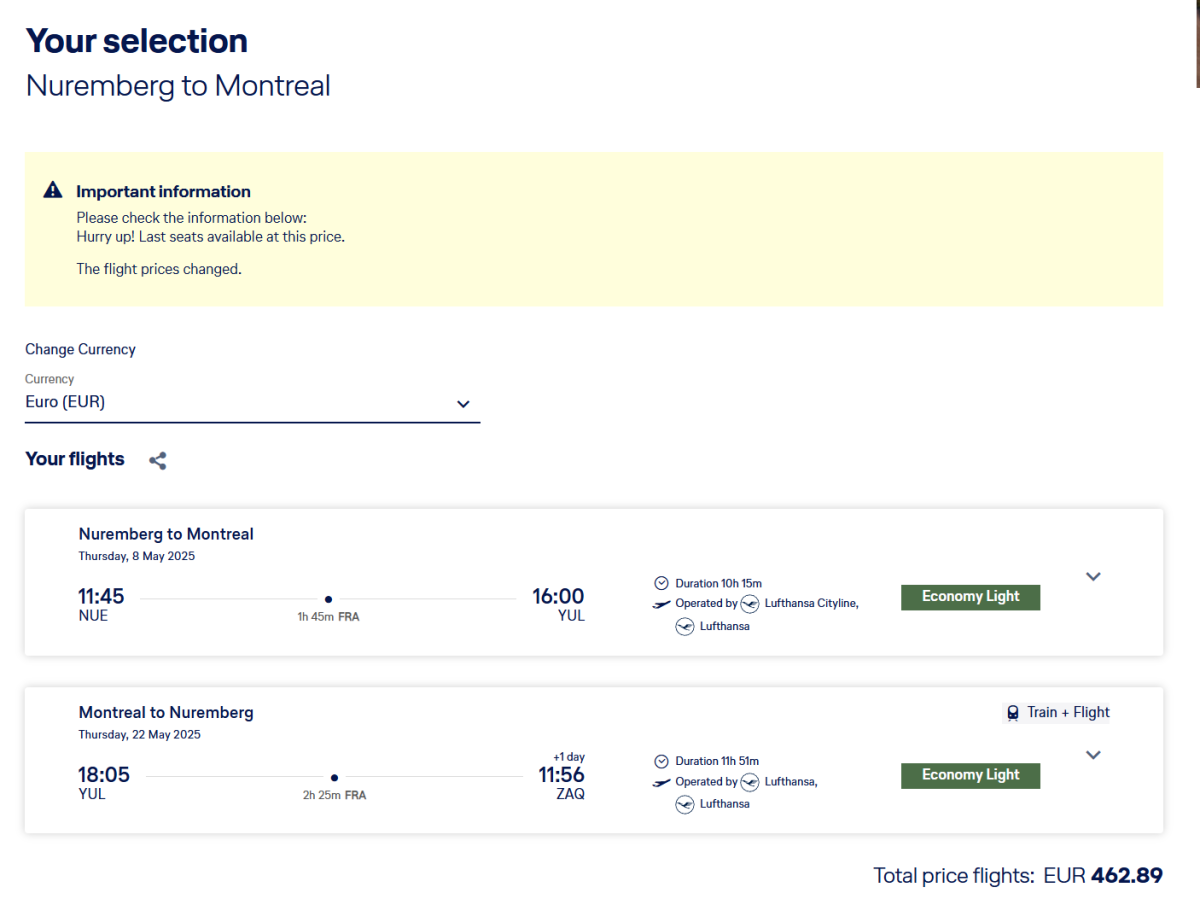Click the 2h 25m FRA stopover marker
This screenshot has height=899, width=1200.
(334, 778)
